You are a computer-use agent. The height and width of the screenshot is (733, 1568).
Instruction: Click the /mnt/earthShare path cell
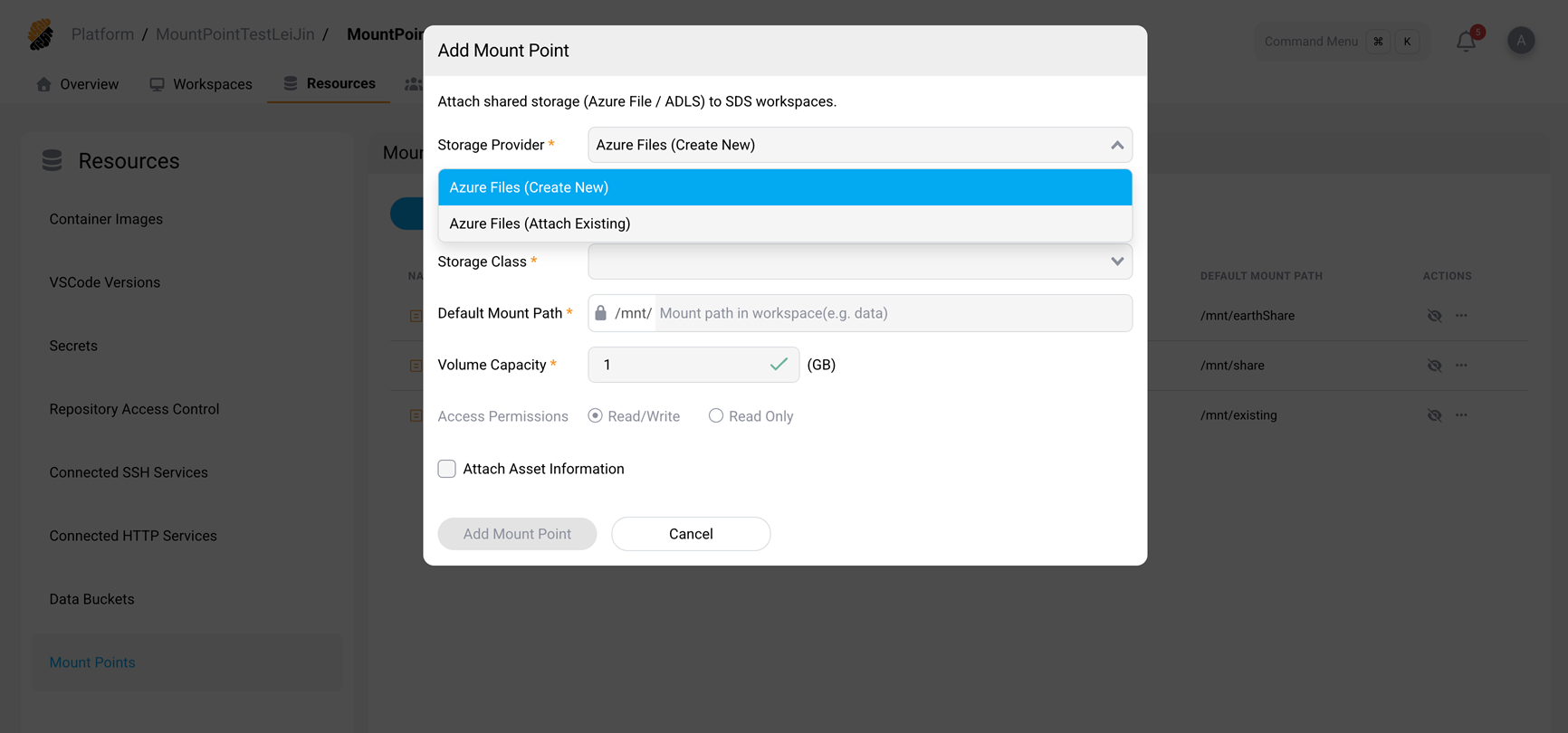tap(1248, 316)
